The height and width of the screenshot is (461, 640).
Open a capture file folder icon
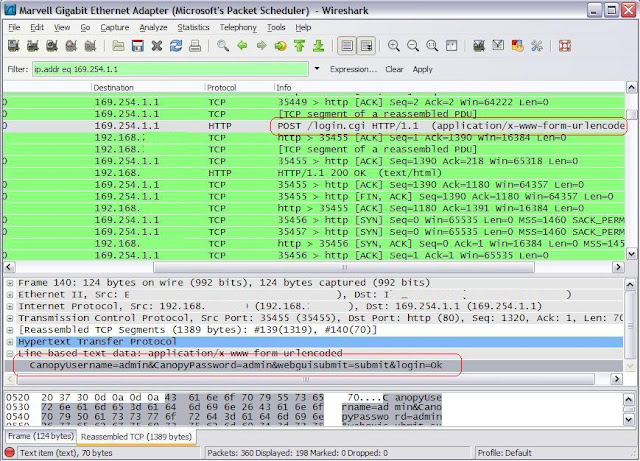coord(118,46)
